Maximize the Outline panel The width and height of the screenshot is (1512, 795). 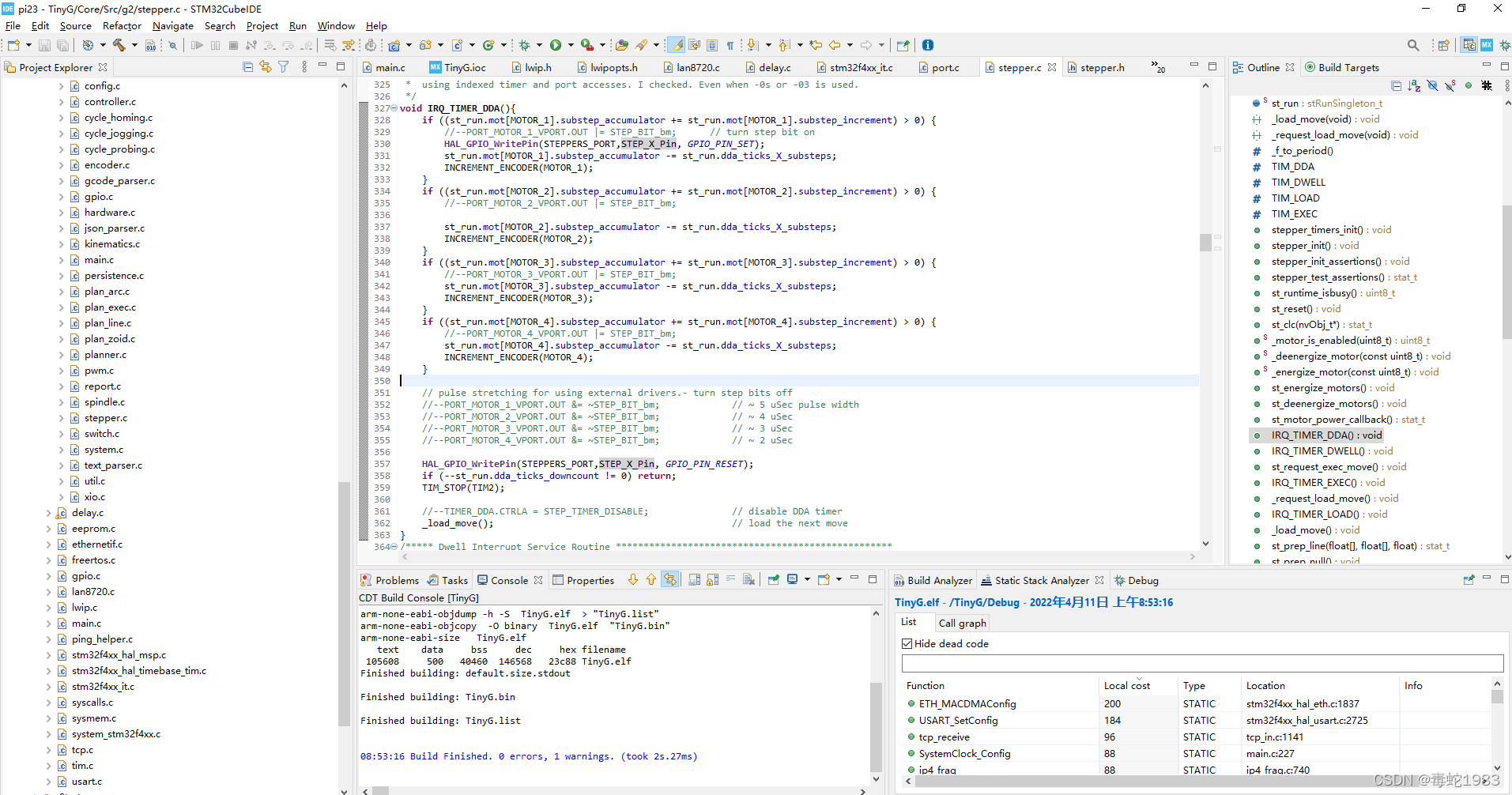tap(1503, 66)
